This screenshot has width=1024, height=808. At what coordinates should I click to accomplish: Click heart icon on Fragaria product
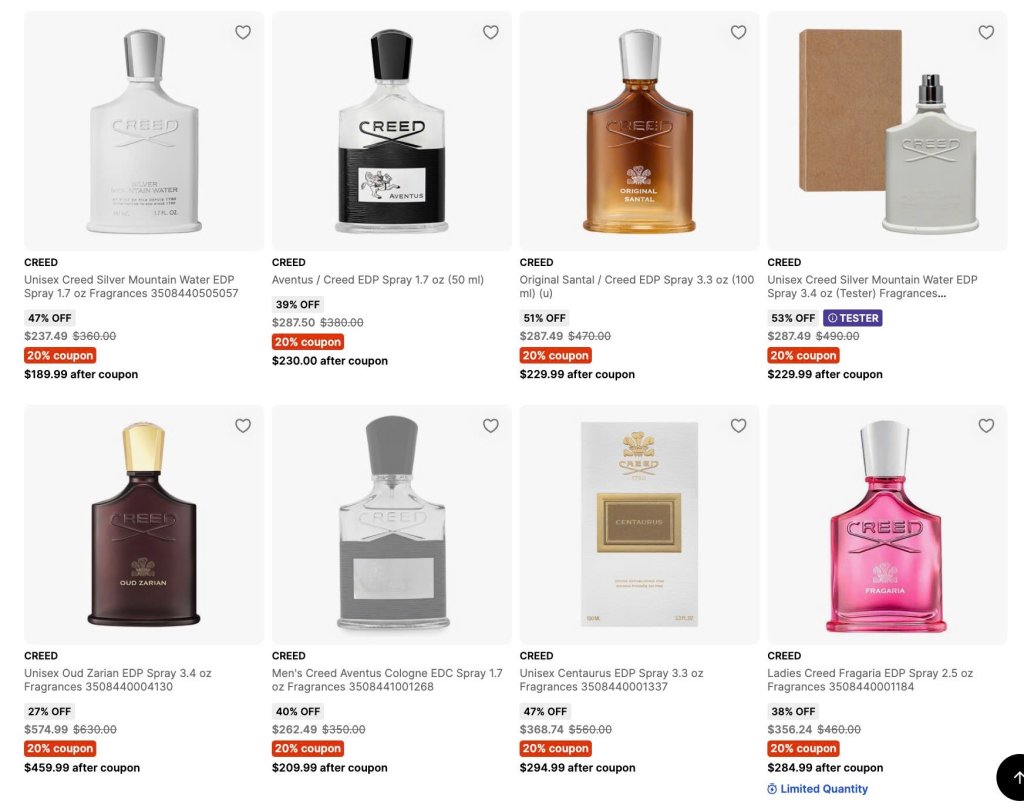coord(986,425)
